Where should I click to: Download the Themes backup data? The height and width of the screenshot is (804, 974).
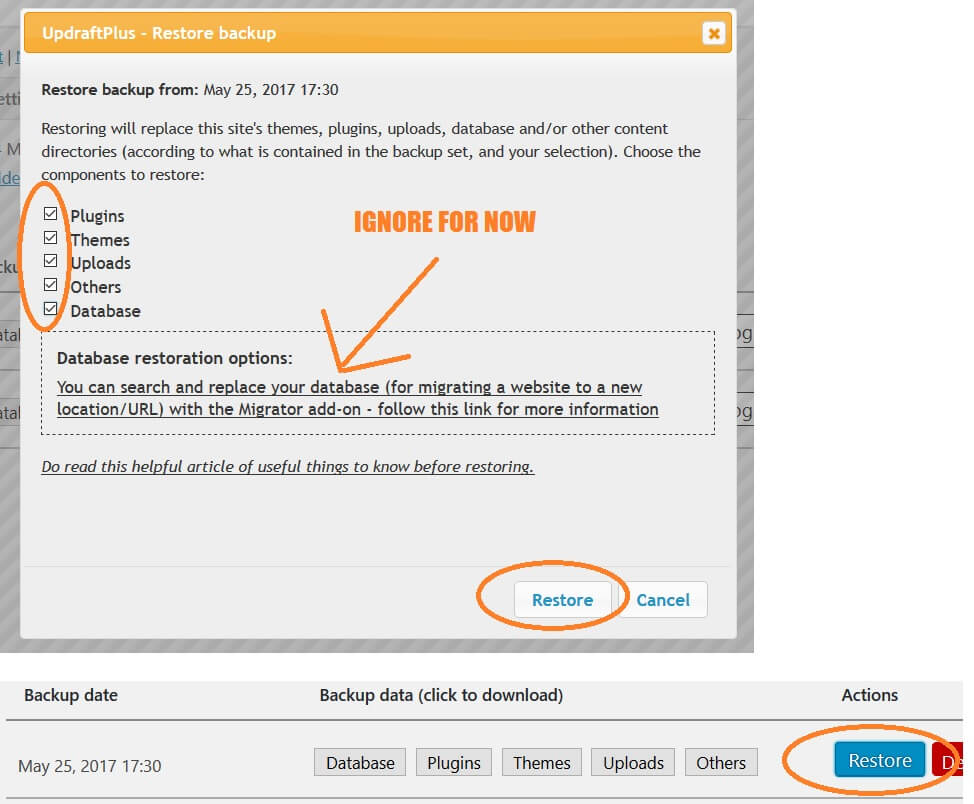pos(542,762)
